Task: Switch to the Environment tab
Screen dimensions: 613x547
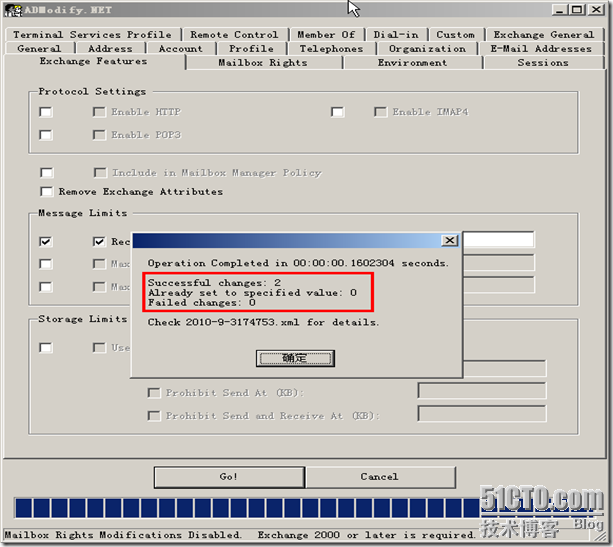Action: tap(412, 63)
